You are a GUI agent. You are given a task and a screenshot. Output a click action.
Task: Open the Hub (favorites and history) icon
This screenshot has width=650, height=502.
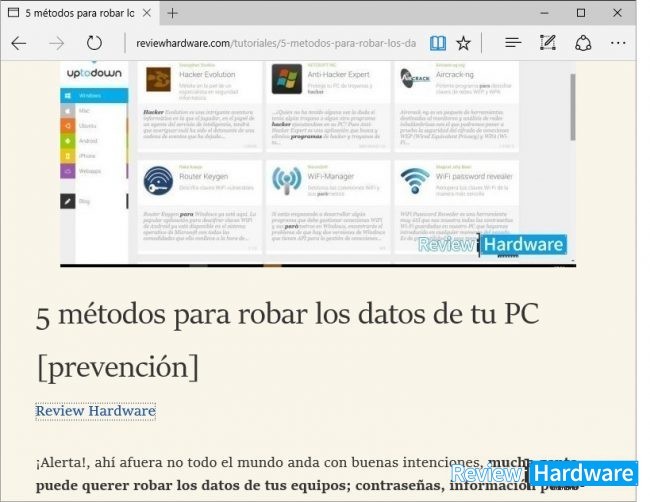[513, 42]
